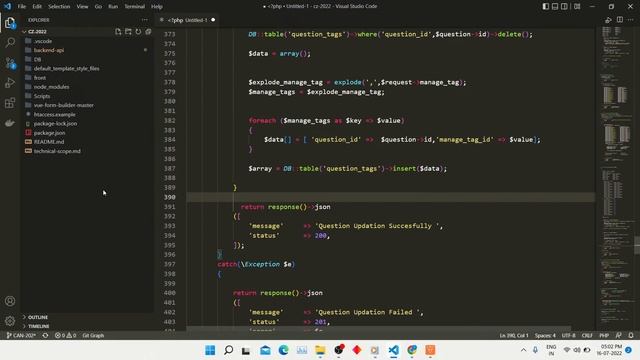This screenshot has height=360, width=640.
Task: Toggle the bottom panel layout
Action: point(555,7)
